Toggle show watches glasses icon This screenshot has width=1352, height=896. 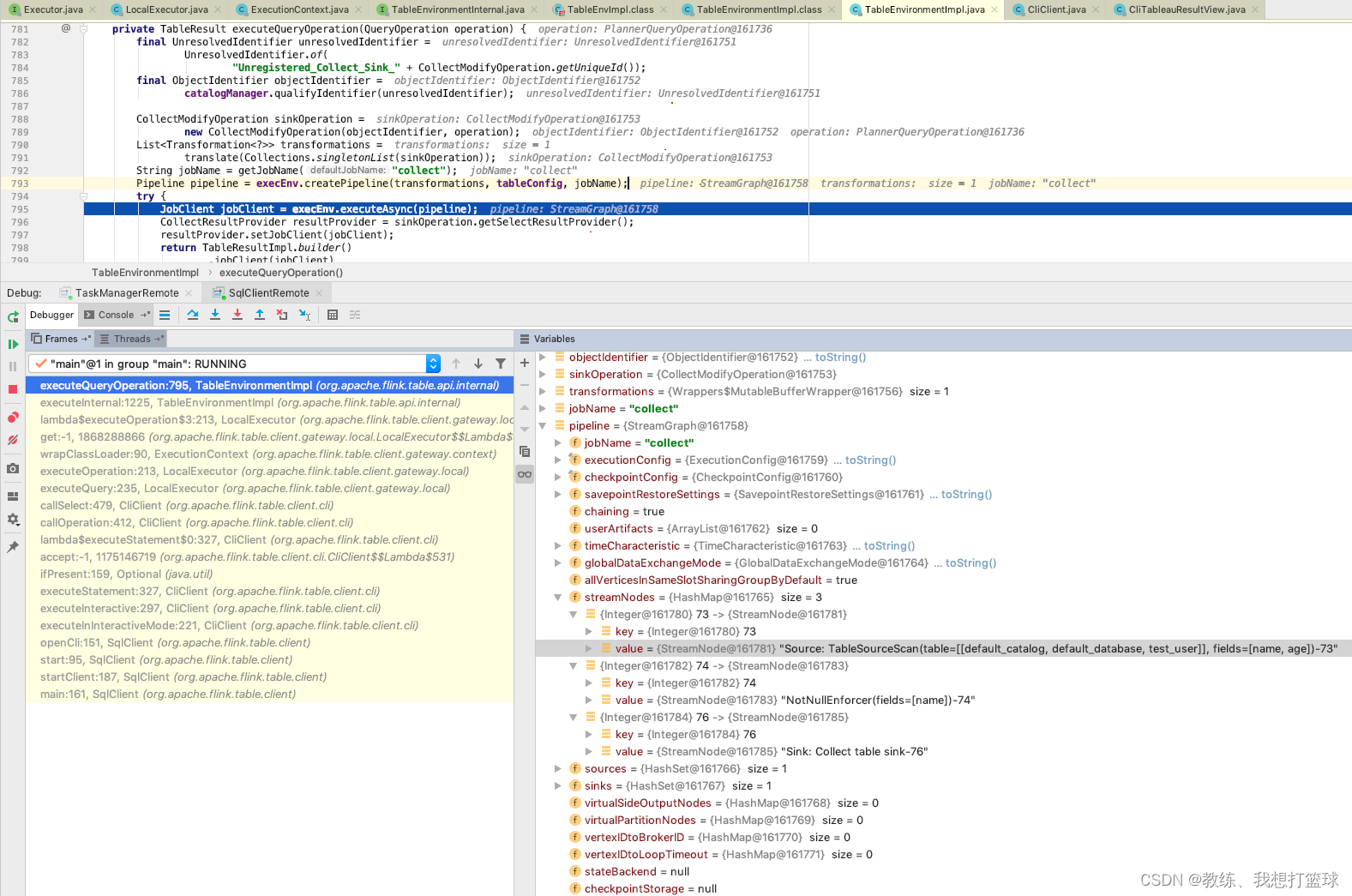[x=525, y=474]
